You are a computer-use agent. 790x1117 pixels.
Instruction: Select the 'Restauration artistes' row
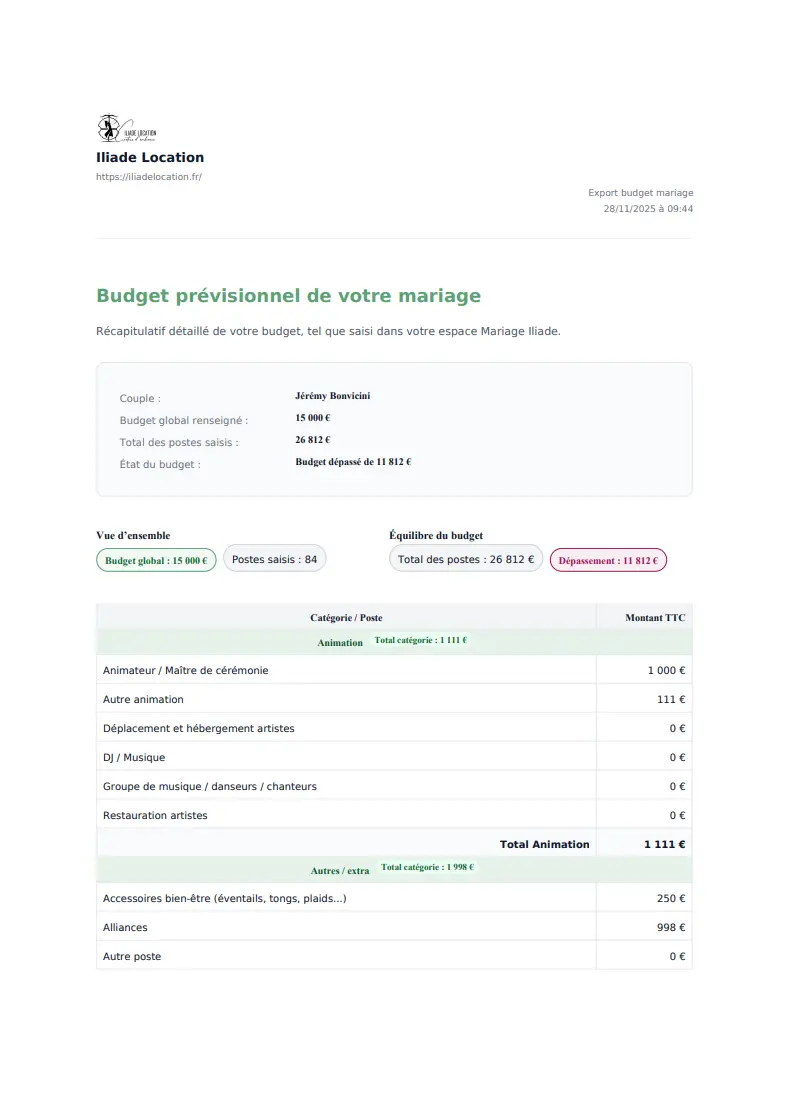click(x=394, y=816)
